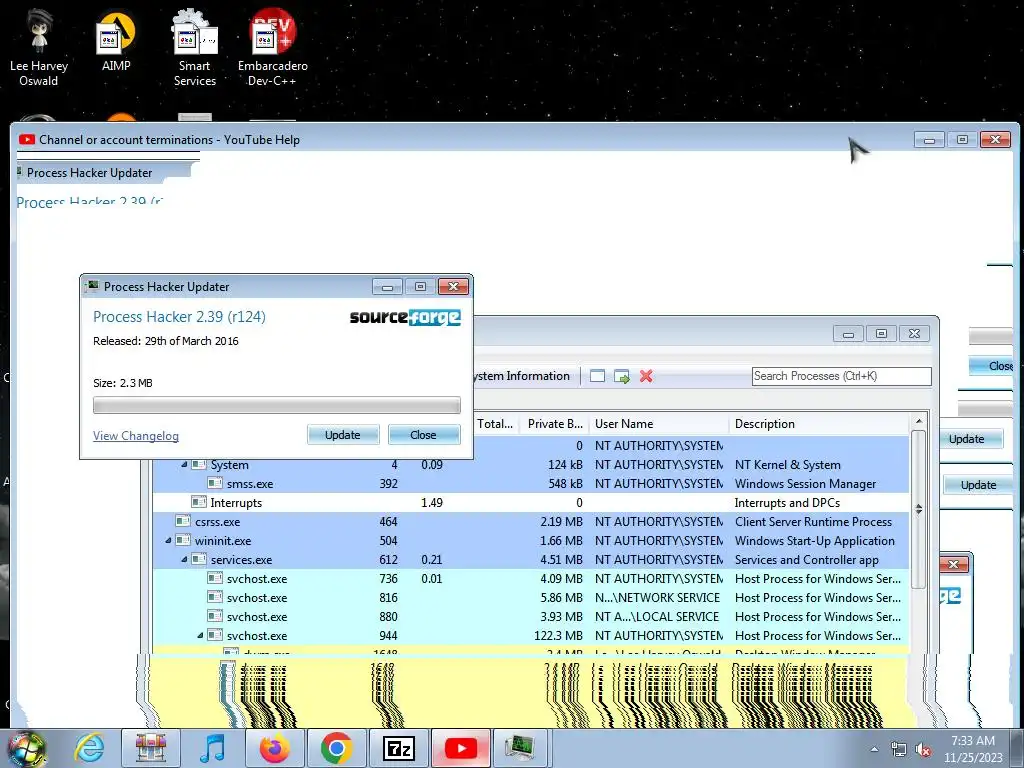Sort by the Total column header
This screenshot has height=768, width=1024.
point(496,424)
